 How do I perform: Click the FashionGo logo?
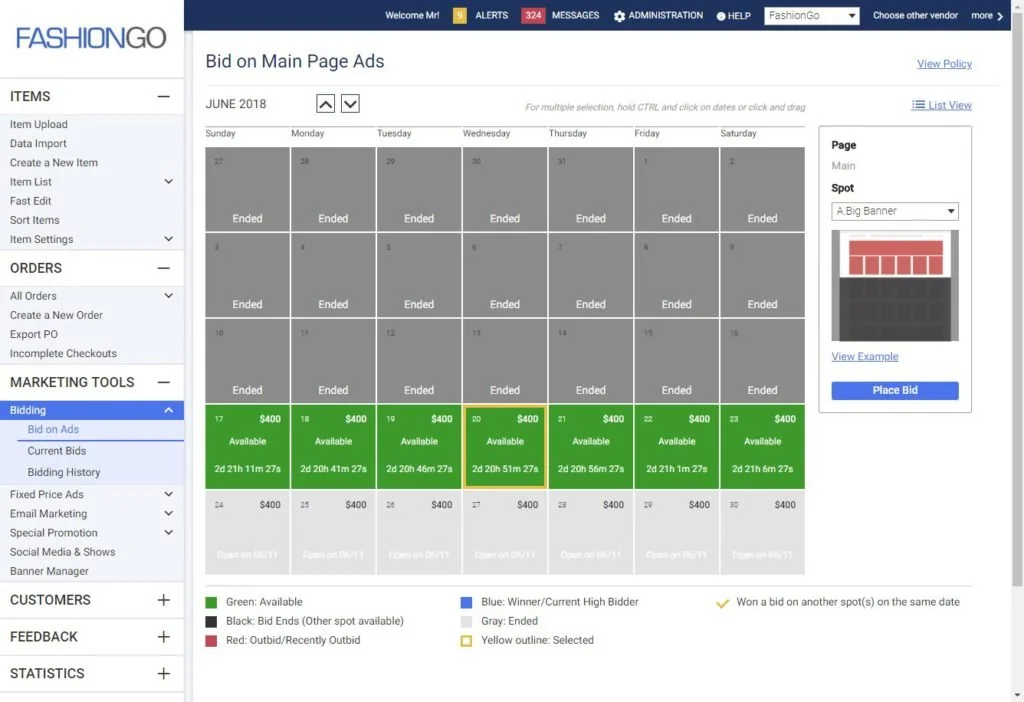coord(91,38)
